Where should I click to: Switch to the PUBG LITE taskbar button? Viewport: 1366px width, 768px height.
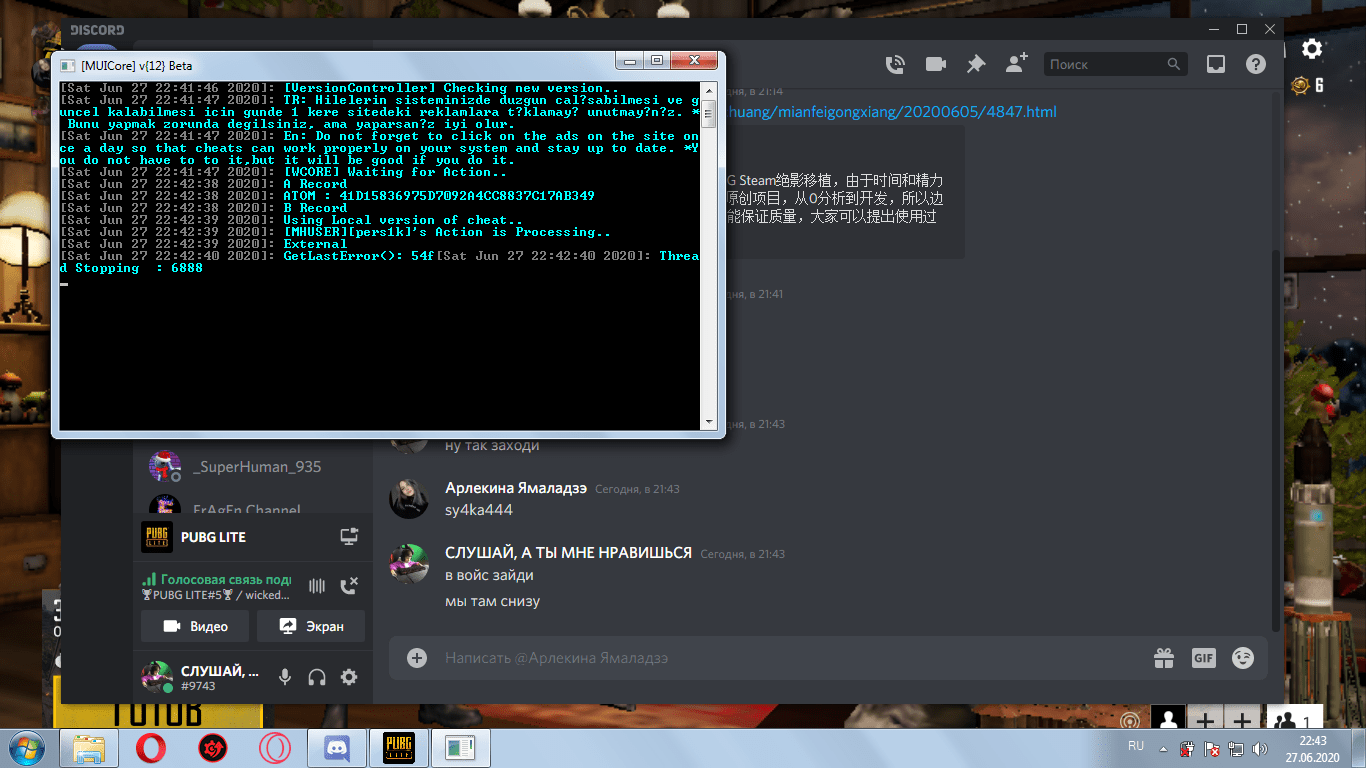(x=399, y=747)
